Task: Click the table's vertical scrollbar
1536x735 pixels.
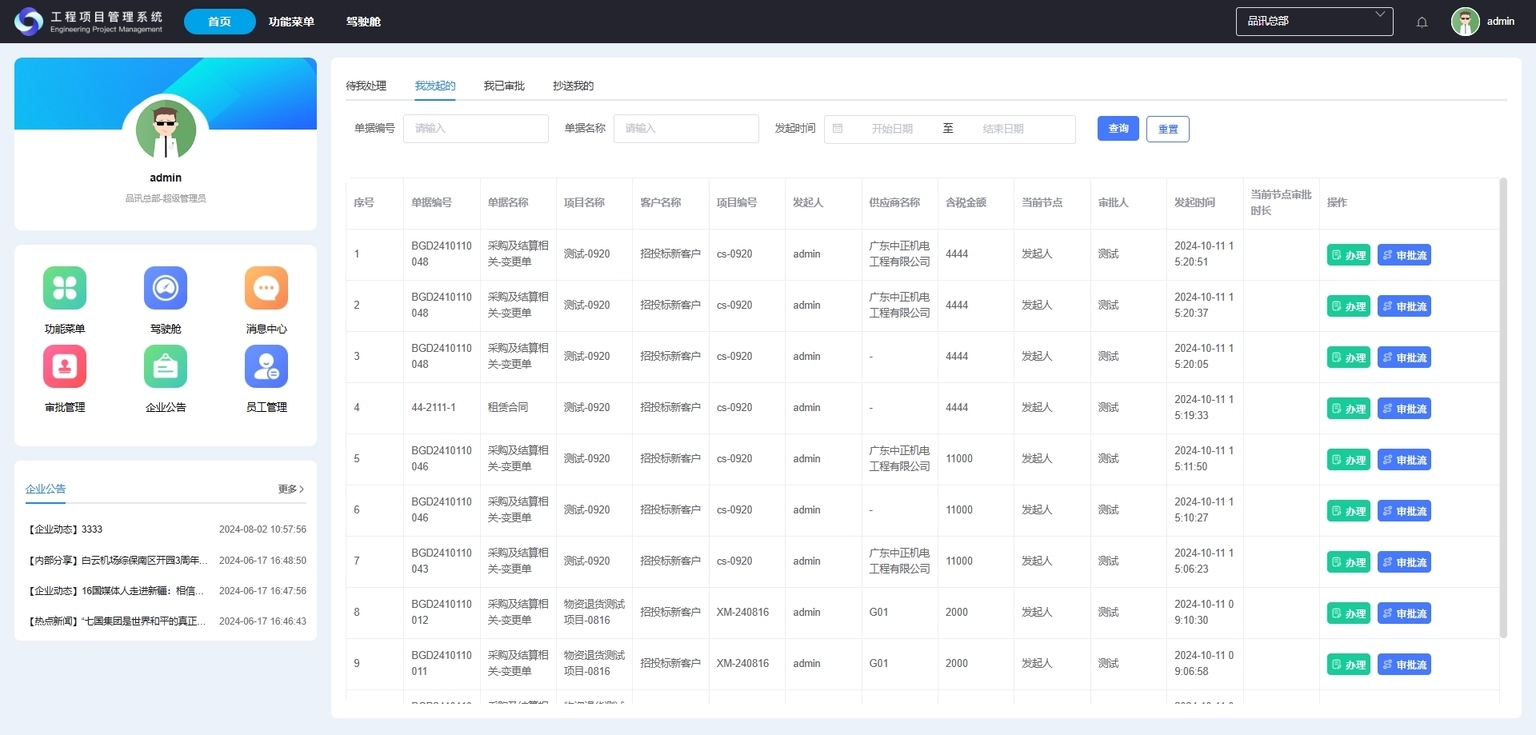Action: (1503, 400)
